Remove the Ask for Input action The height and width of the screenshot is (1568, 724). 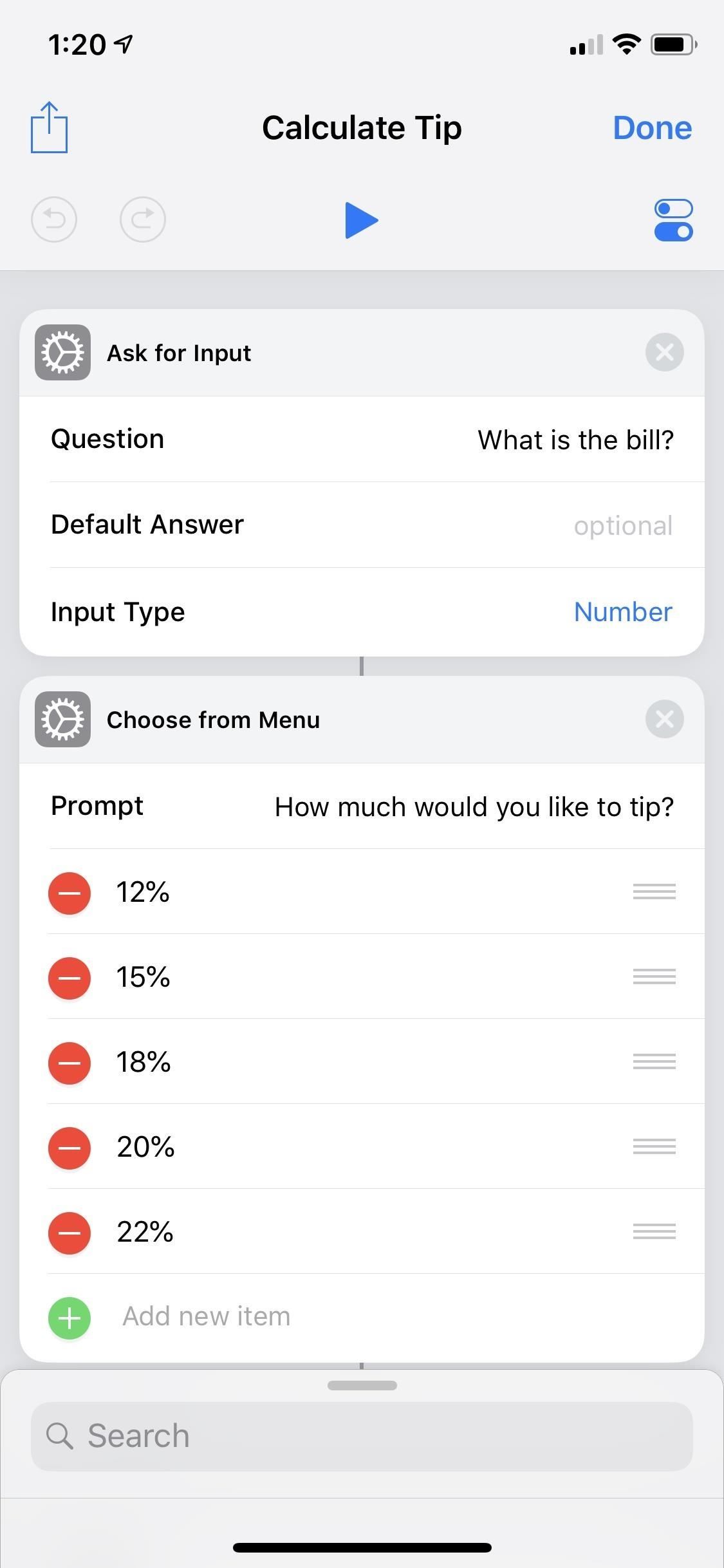click(664, 353)
